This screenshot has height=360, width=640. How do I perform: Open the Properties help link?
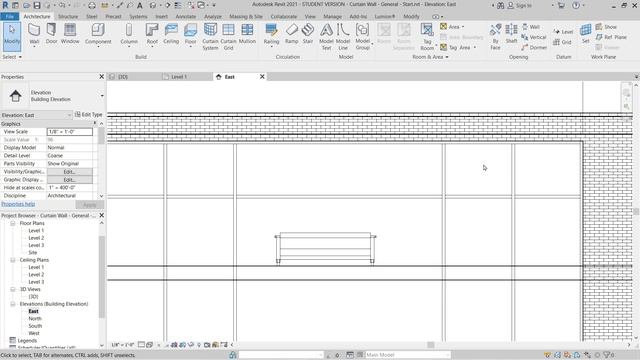pyautogui.click(x=18, y=204)
